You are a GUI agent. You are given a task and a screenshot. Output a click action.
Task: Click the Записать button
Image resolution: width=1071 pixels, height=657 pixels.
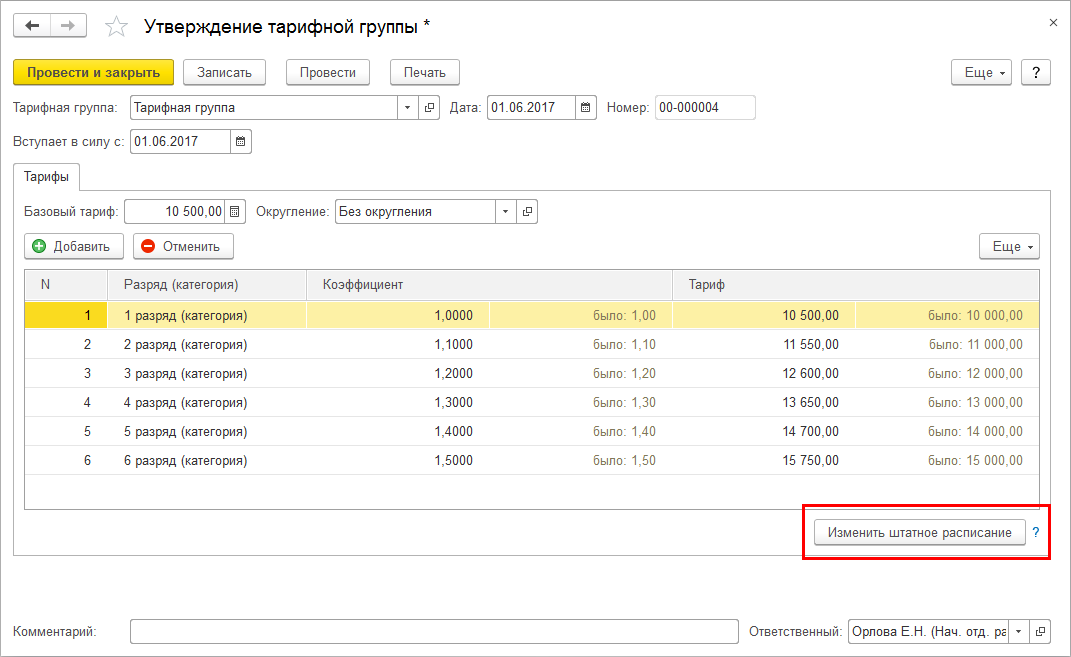click(224, 72)
